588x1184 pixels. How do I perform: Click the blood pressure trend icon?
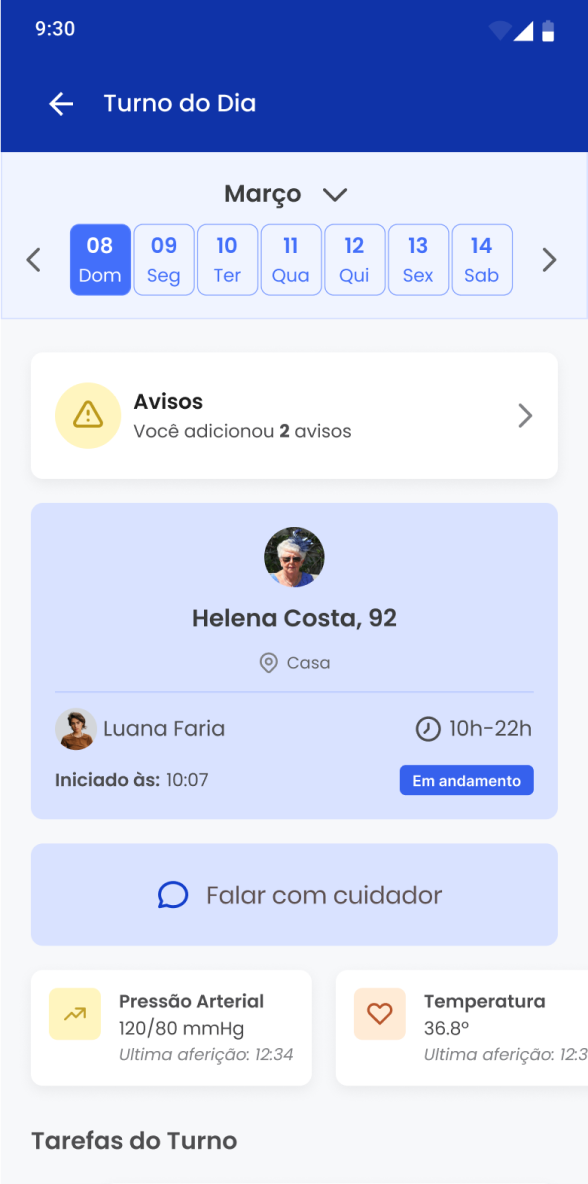[75, 1014]
